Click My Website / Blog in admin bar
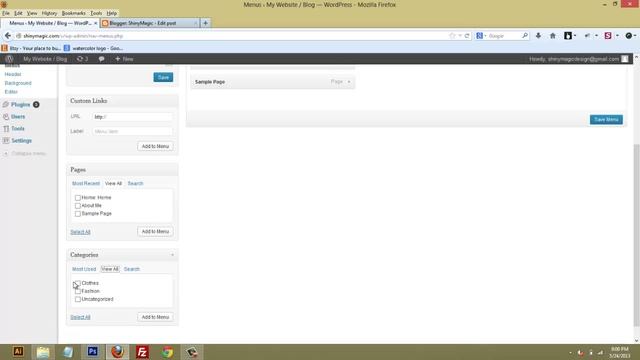 click(x=45, y=59)
